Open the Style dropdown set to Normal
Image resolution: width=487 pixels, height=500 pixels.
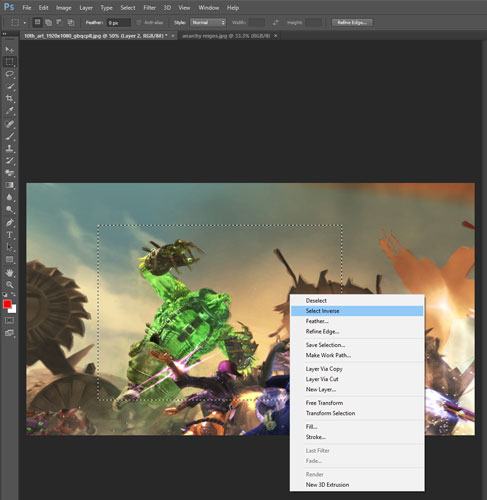point(208,22)
